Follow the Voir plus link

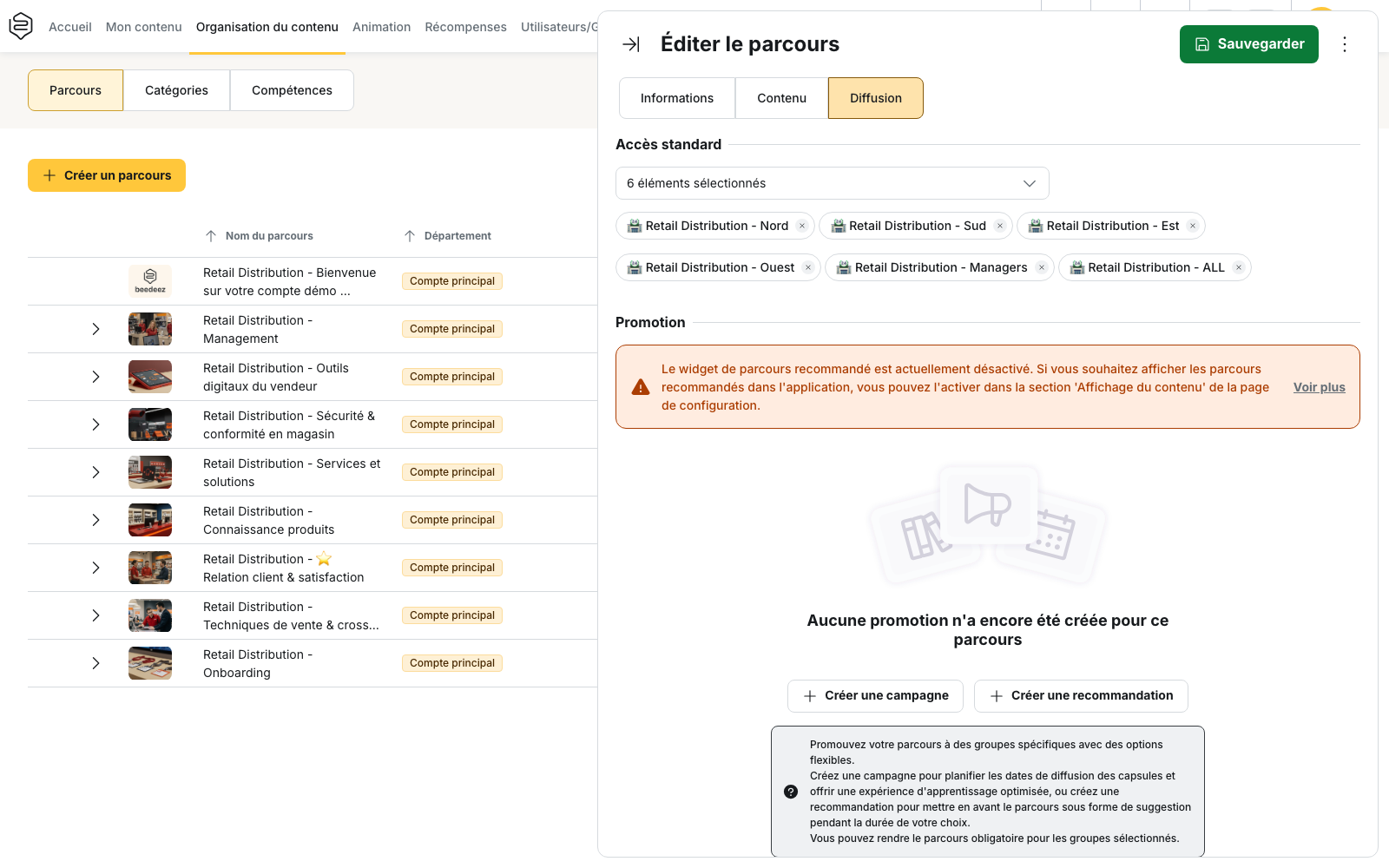click(x=1320, y=387)
